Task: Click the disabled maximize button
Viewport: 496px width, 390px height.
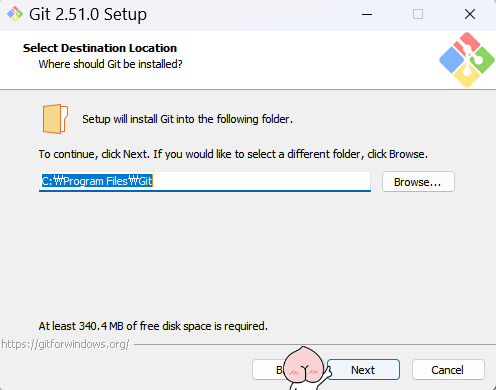Action: [x=418, y=14]
